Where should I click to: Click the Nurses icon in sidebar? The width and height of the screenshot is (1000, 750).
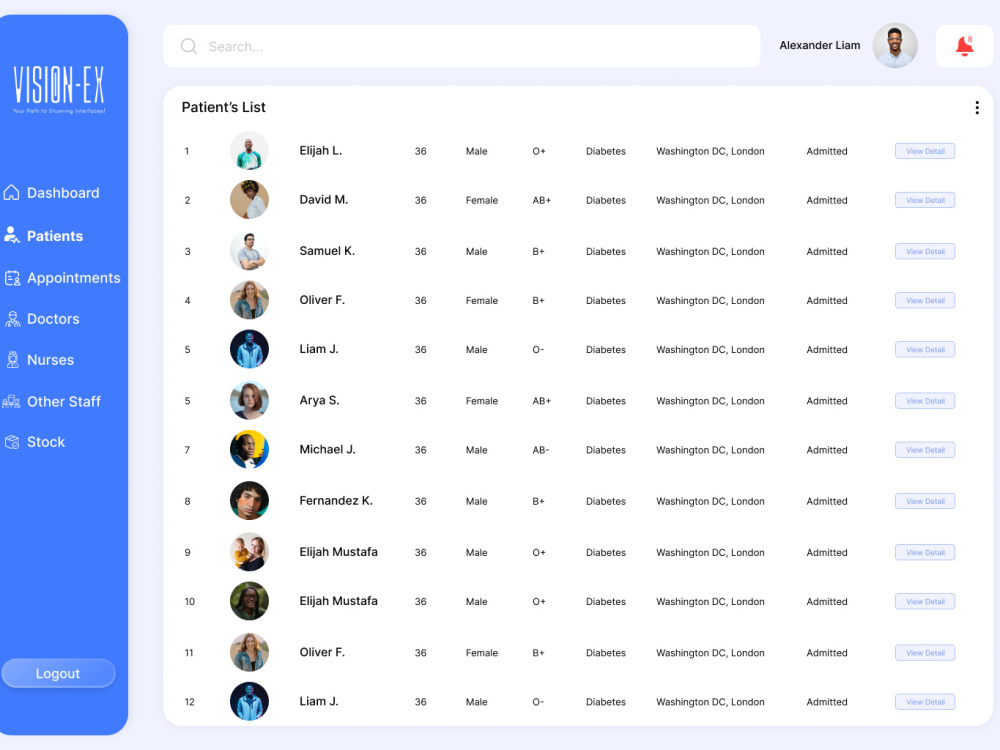pos(12,360)
